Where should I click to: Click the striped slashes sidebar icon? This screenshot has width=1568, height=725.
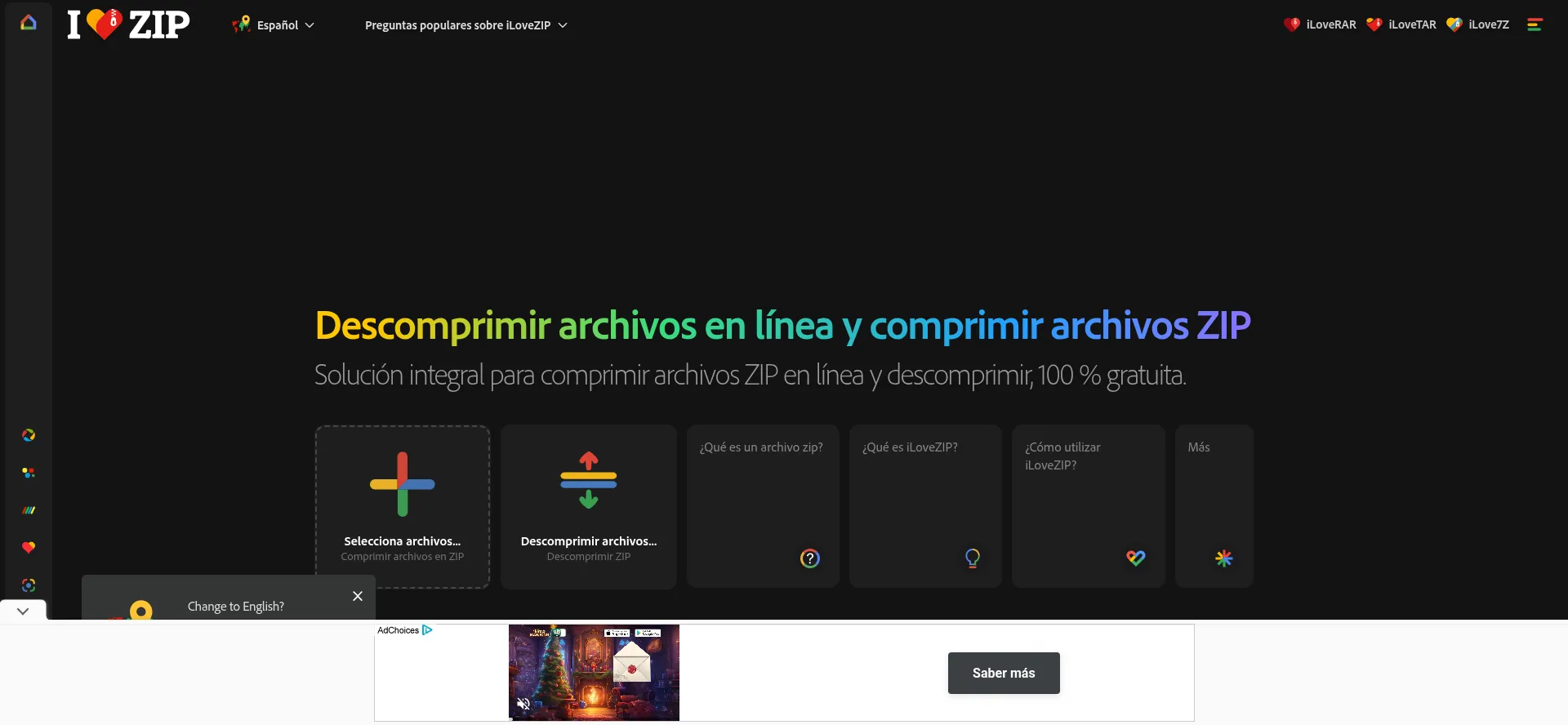(x=29, y=510)
